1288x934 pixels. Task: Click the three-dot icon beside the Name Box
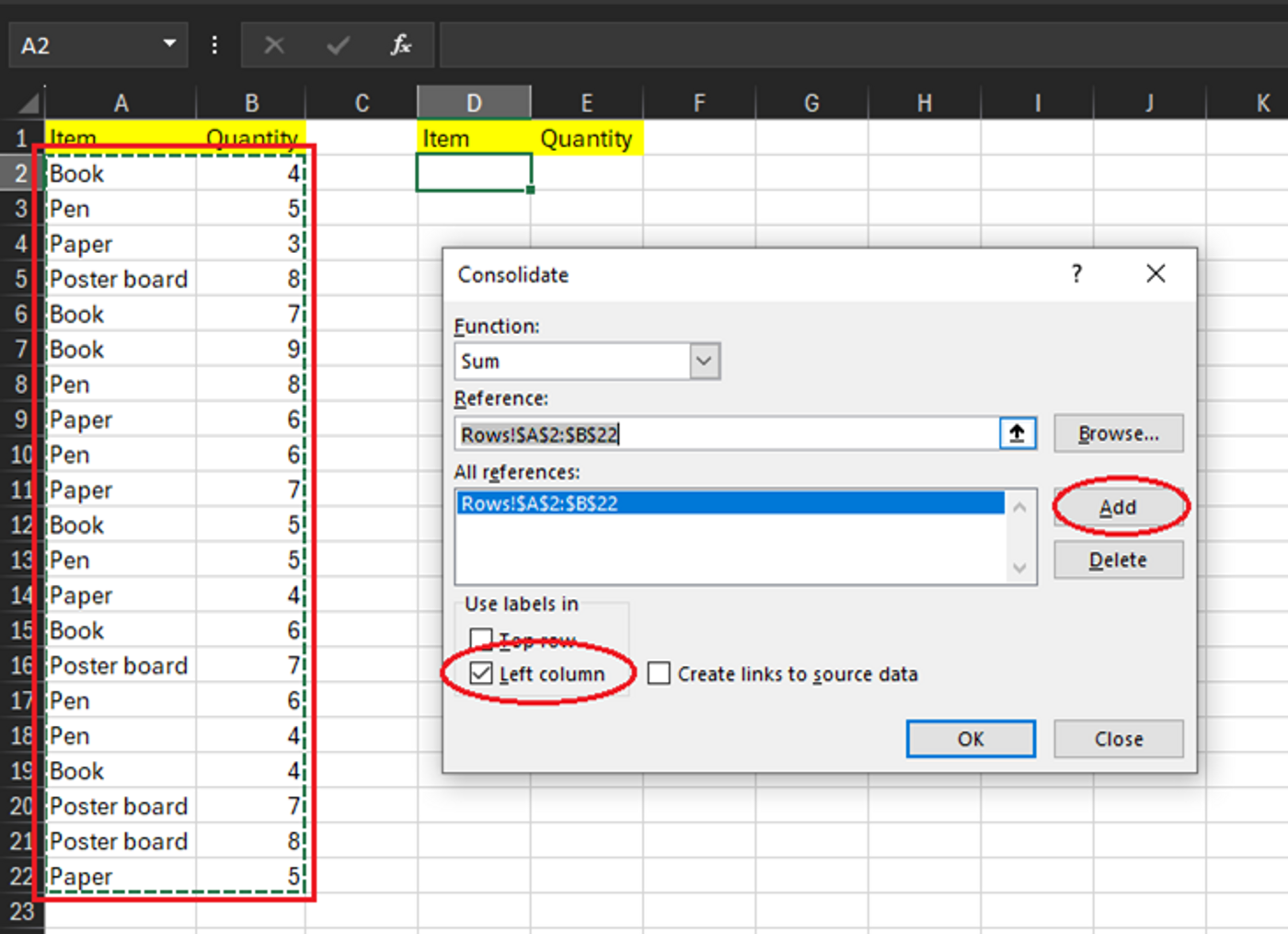tap(214, 44)
